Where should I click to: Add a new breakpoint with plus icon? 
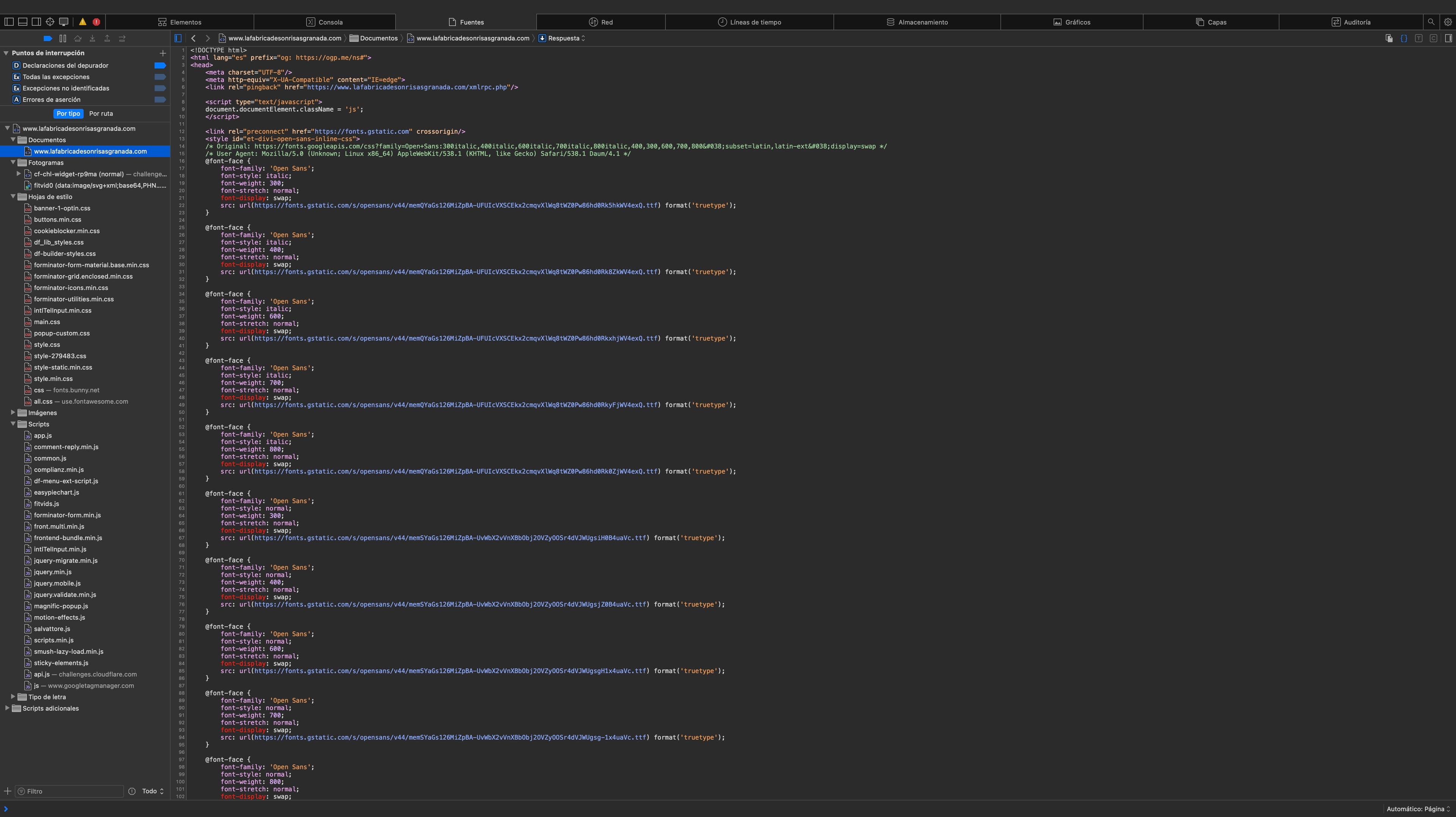tap(163, 53)
